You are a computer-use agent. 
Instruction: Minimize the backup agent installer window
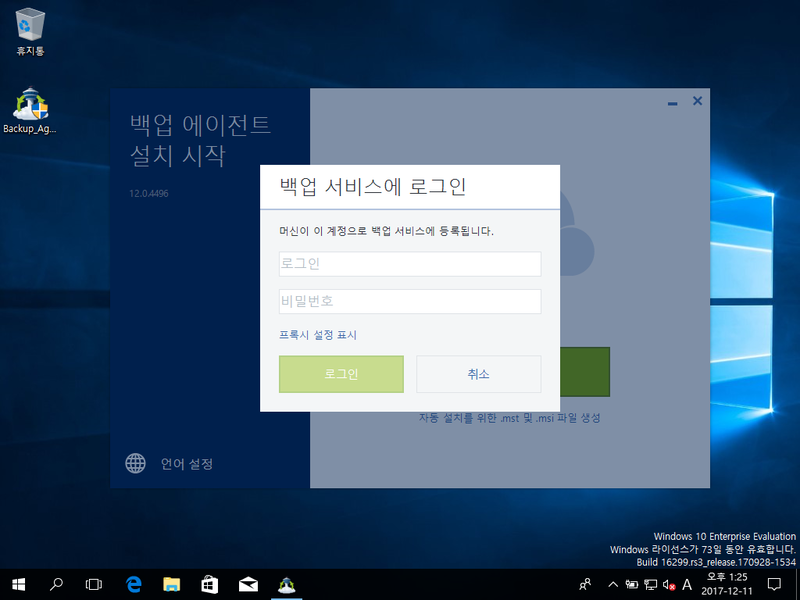coord(672,103)
